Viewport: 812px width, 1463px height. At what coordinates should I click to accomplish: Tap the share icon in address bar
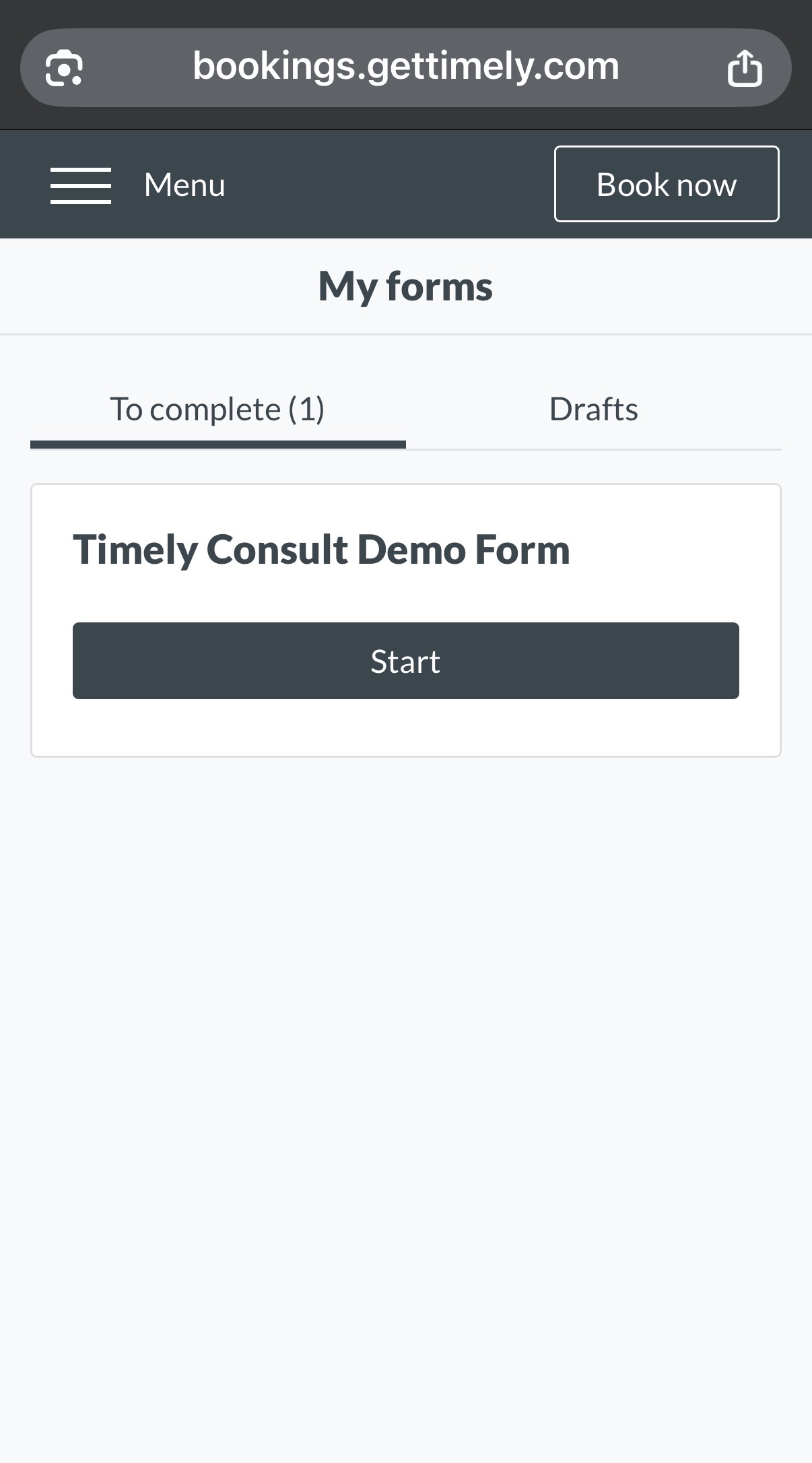point(744,68)
